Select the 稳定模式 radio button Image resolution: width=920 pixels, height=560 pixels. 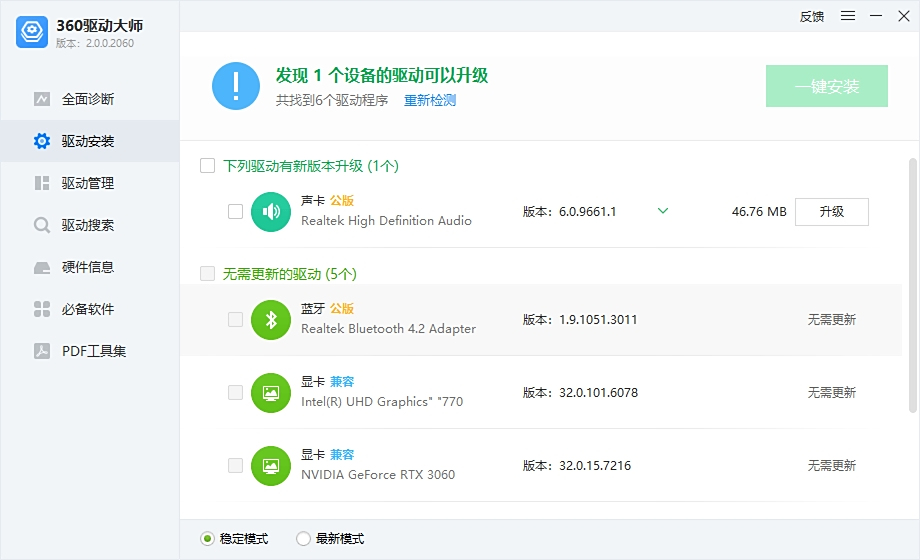point(207,539)
